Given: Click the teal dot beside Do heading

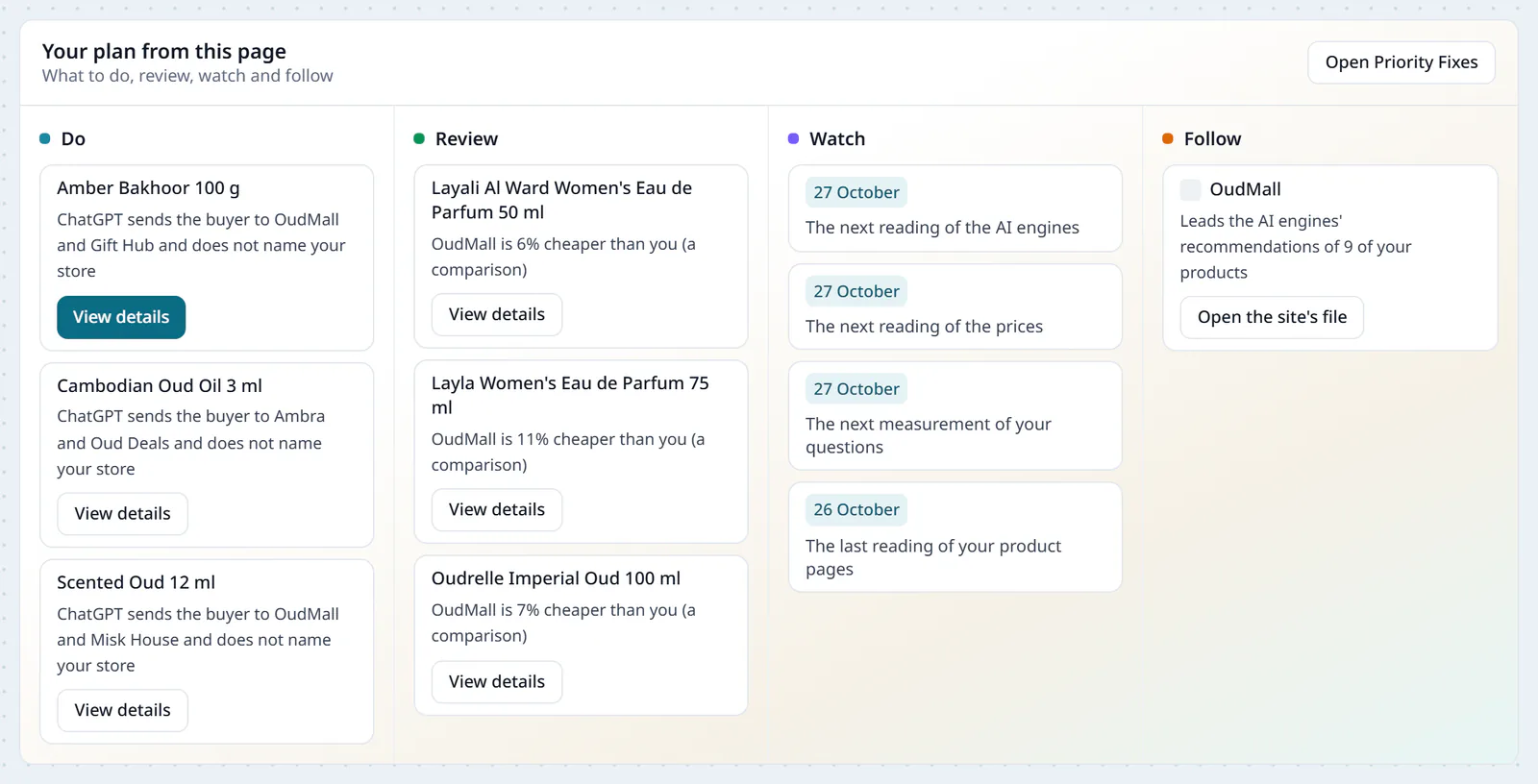Looking at the screenshot, I should 44,138.
